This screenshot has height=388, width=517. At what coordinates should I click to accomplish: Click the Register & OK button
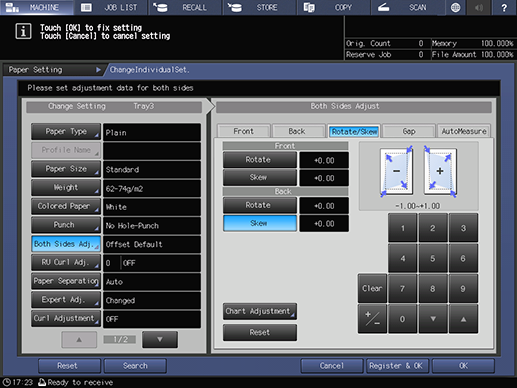pyautogui.click(x=396, y=366)
